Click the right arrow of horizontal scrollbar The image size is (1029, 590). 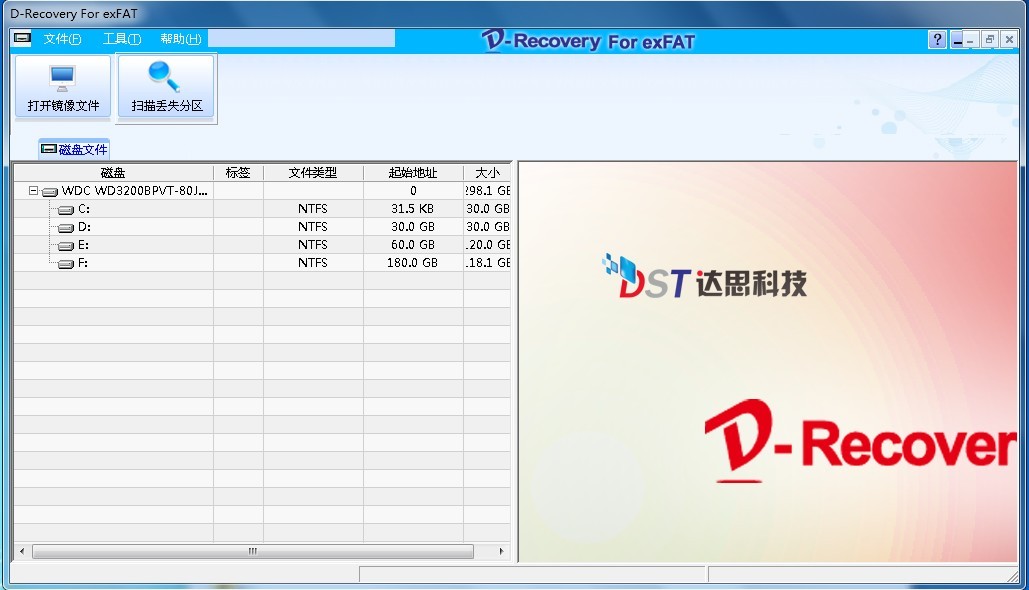(502, 551)
